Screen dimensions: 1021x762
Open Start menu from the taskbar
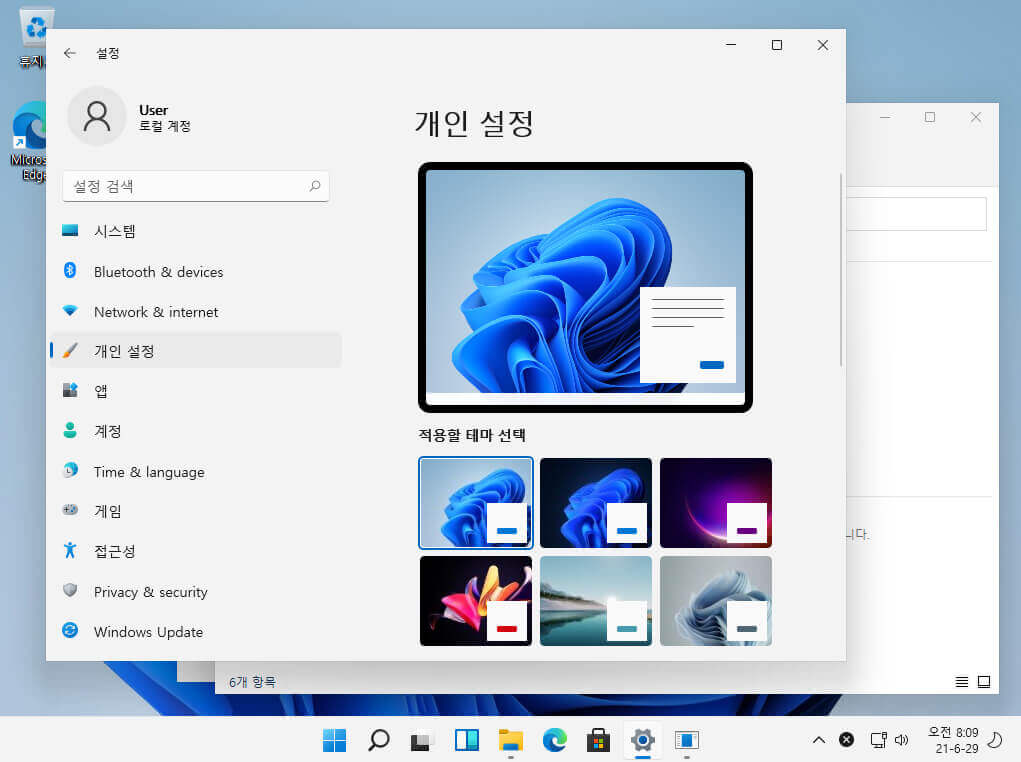pyautogui.click(x=335, y=741)
